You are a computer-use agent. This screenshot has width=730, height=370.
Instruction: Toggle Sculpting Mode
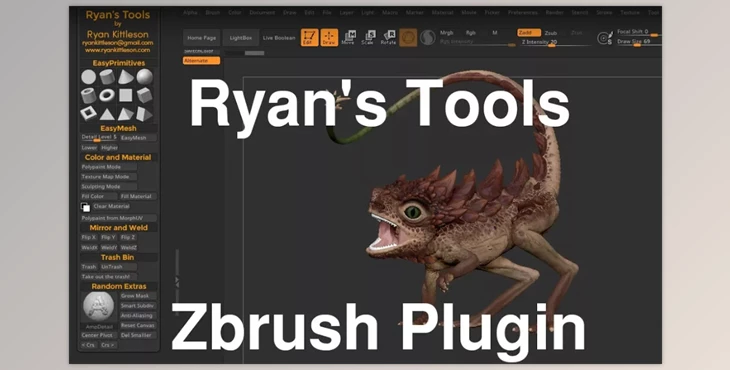coord(109,187)
